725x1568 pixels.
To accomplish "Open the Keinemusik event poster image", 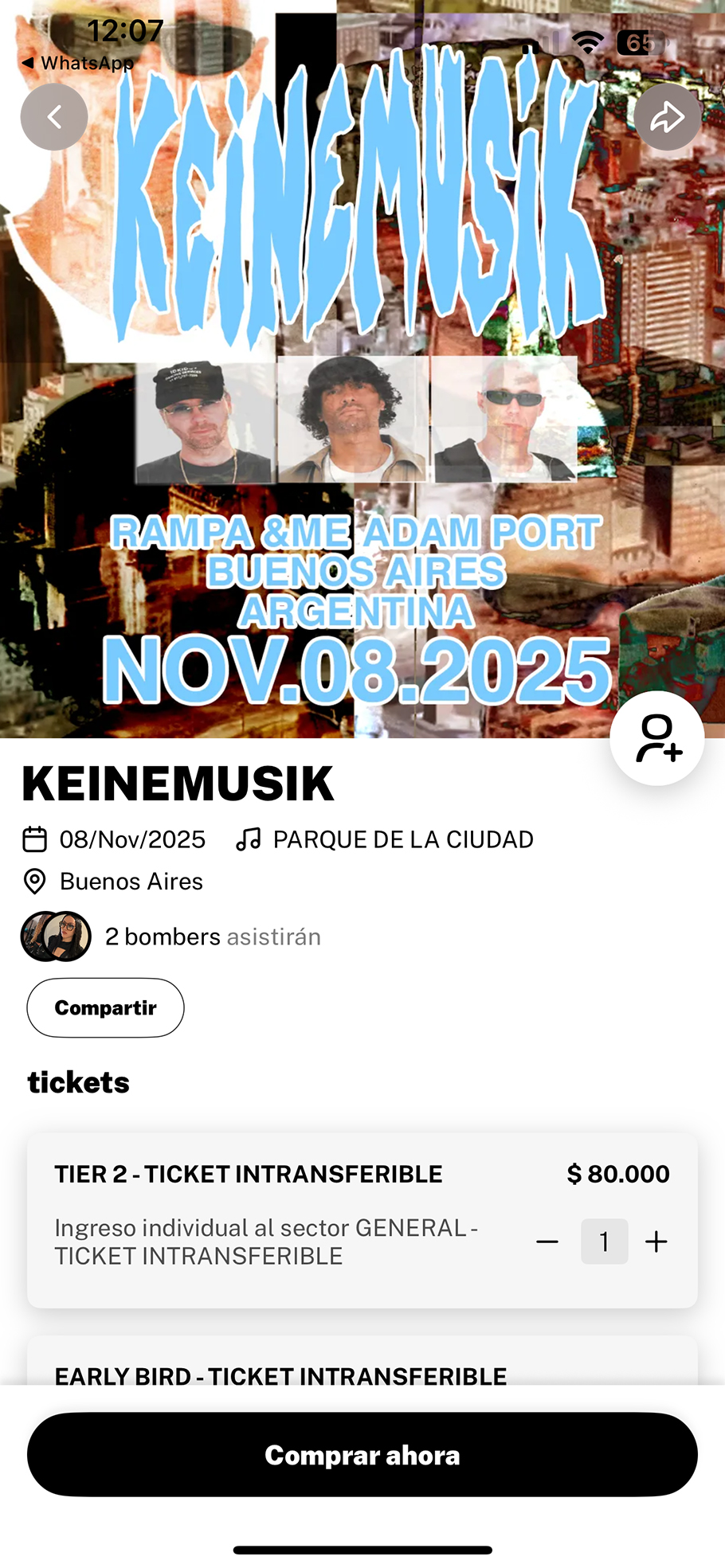I will pos(362,369).
